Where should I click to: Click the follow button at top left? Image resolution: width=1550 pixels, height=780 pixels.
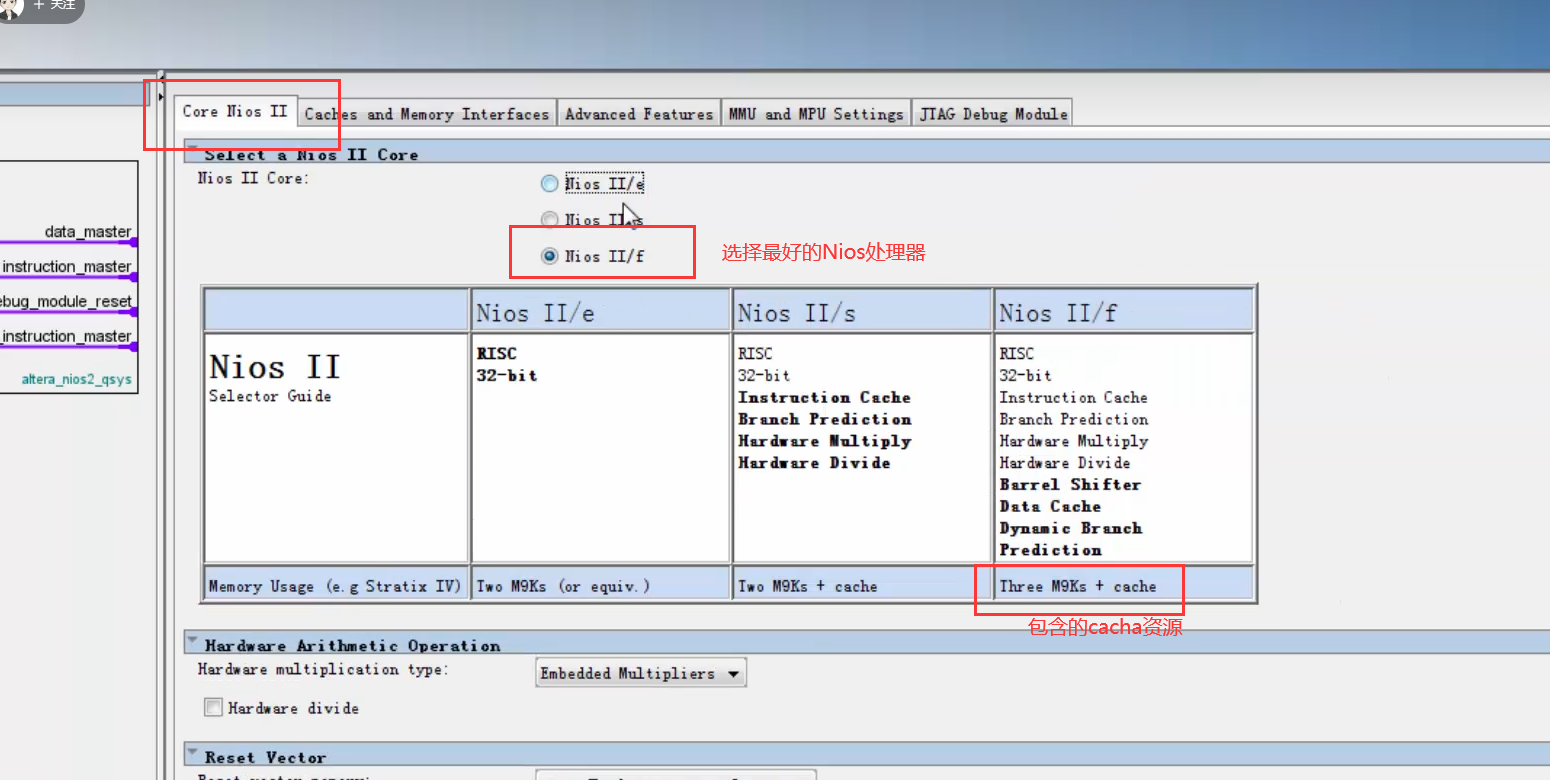point(56,6)
